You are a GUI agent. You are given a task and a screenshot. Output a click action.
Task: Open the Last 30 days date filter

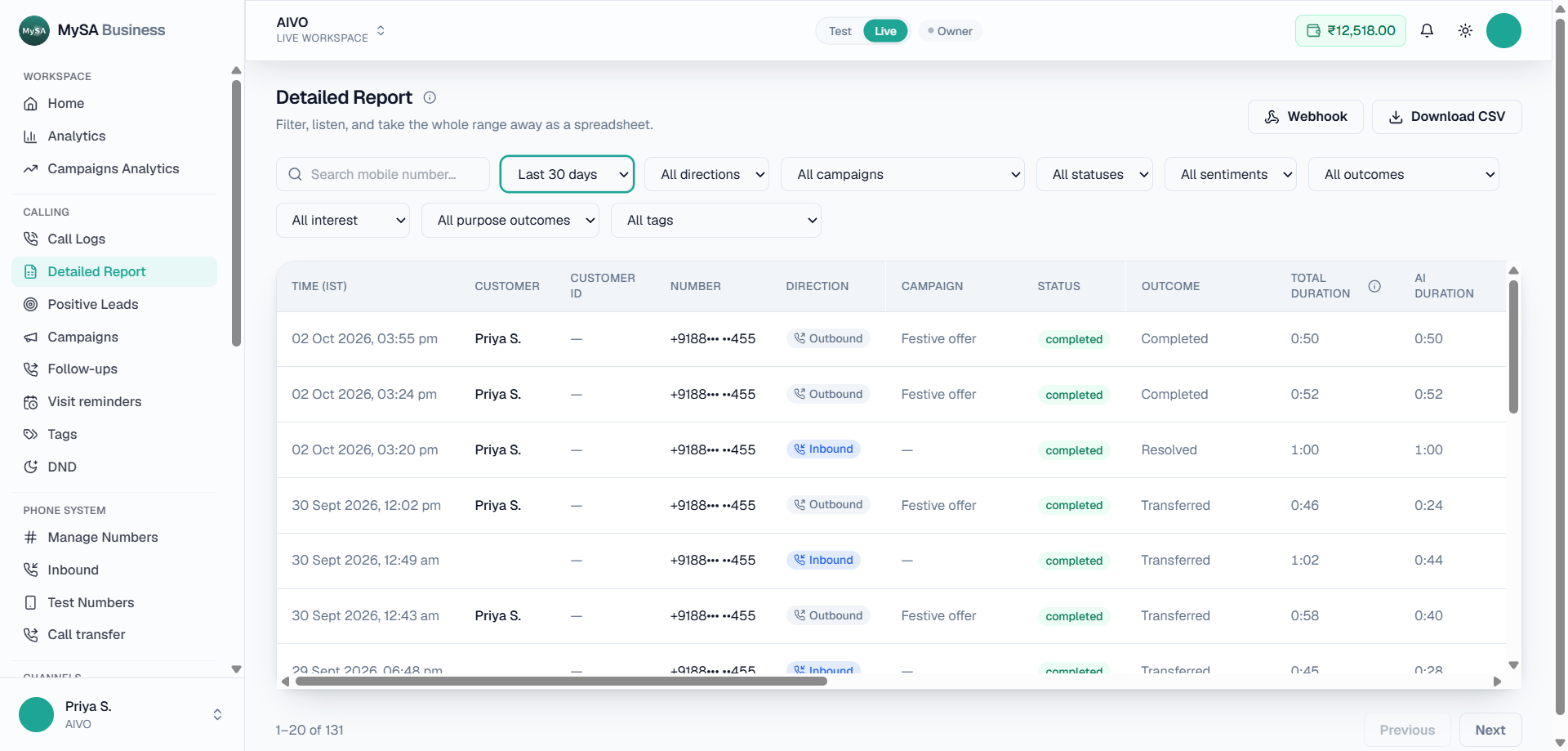click(x=567, y=174)
